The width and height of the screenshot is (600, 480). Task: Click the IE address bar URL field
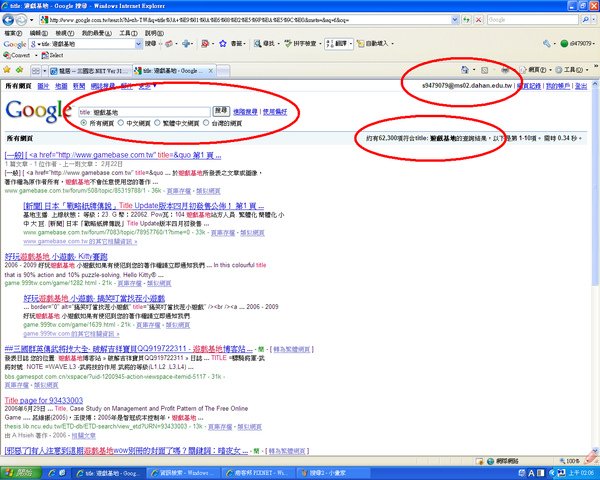[x=245, y=20]
